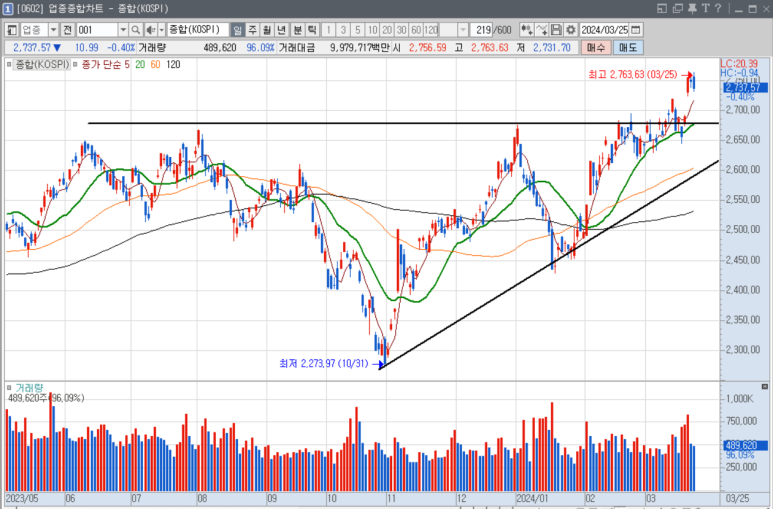Click the screen number 1 icon in title bar
The width and height of the screenshot is (773, 509).
coord(8,9)
